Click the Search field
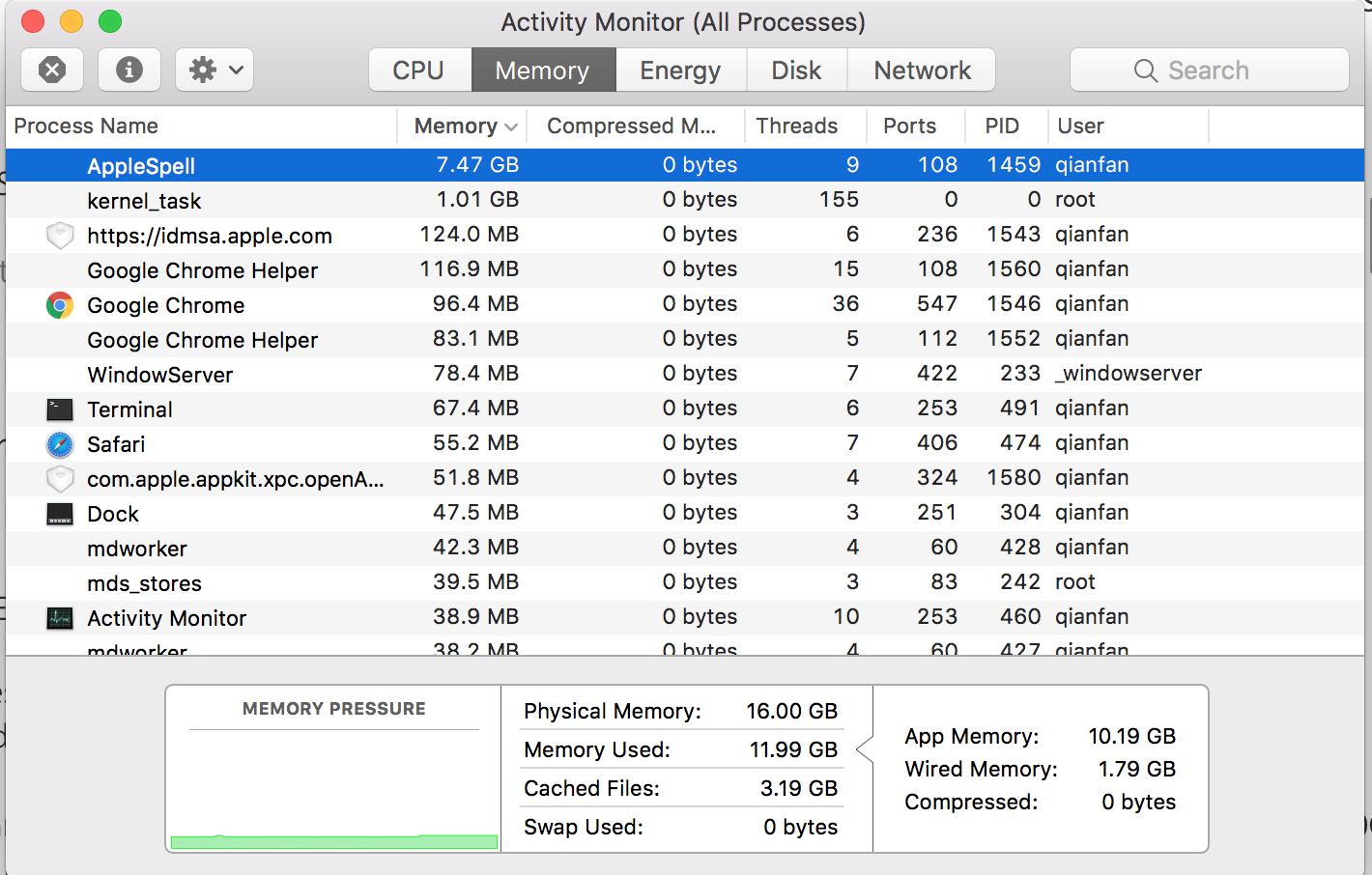Viewport: 1372px width, 875px height. [x=1209, y=71]
